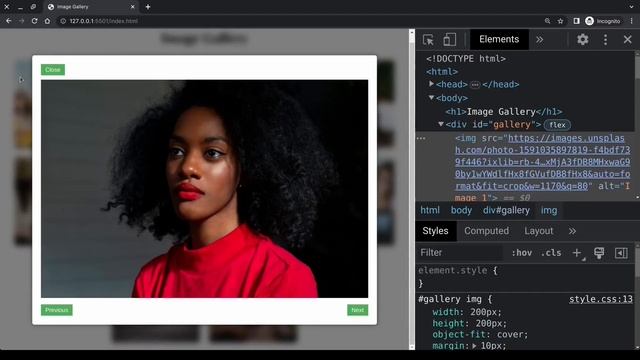Click the large portrait image in lightbox
This screenshot has width=640, height=360.
[x=204, y=189]
